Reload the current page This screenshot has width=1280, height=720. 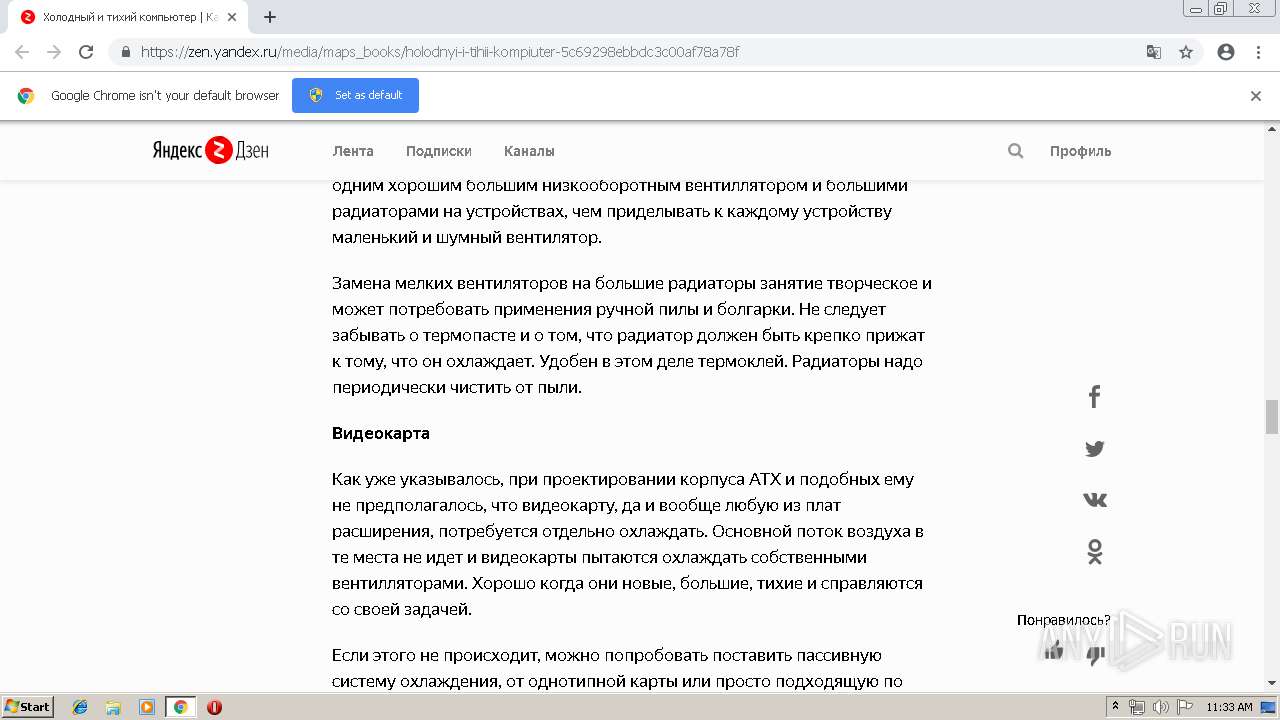pyautogui.click(x=86, y=52)
